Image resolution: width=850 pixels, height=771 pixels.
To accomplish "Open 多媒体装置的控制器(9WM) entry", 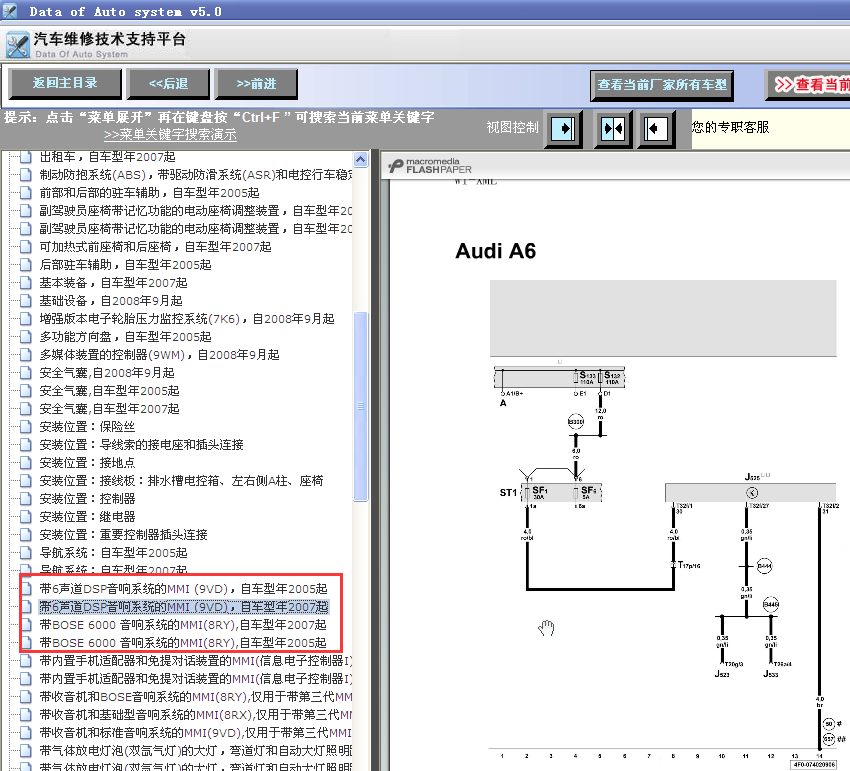I will coord(159,355).
